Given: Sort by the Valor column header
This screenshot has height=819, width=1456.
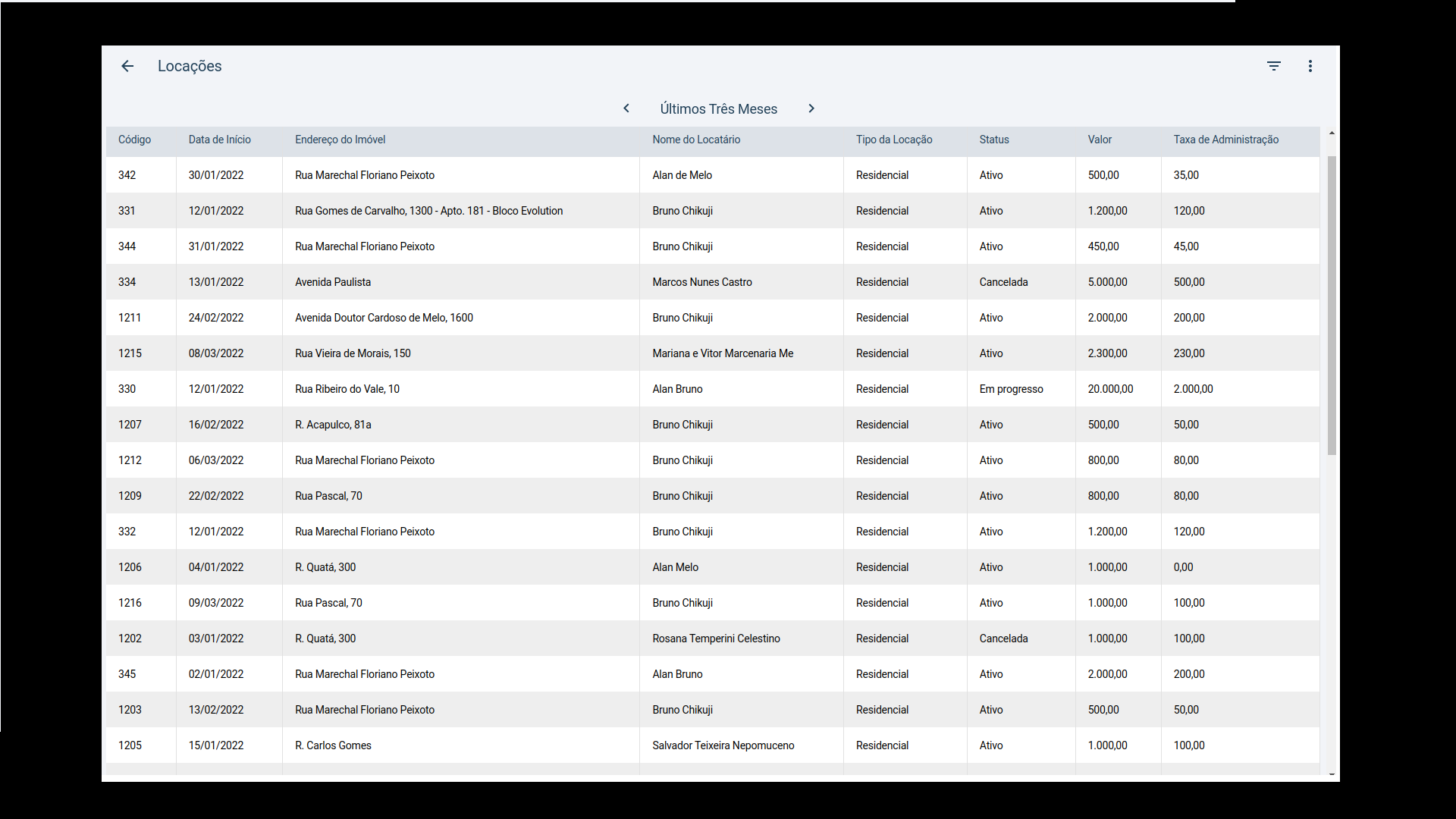Looking at the screenshot, I should tap(1100, 140).
